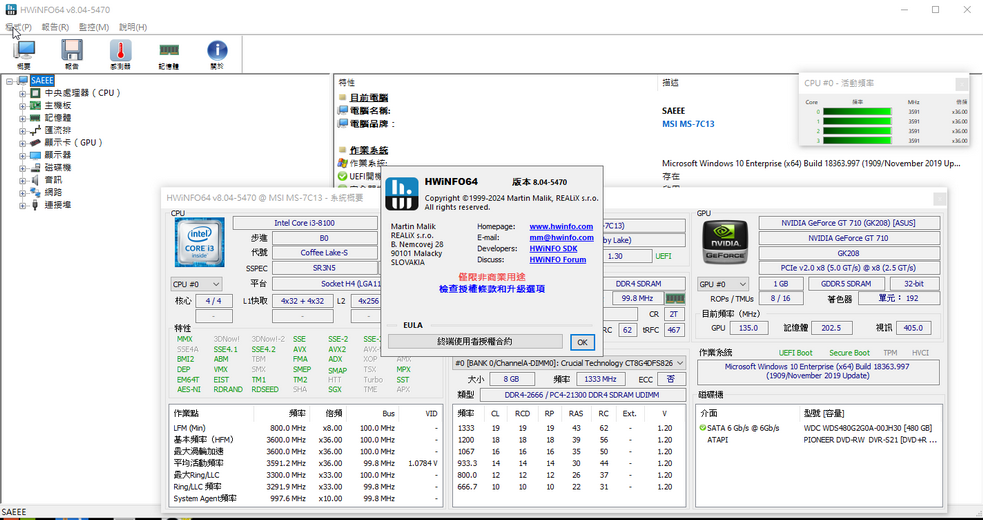Click OK in the About dialog

pyautogui.click(x=582, y=342)
